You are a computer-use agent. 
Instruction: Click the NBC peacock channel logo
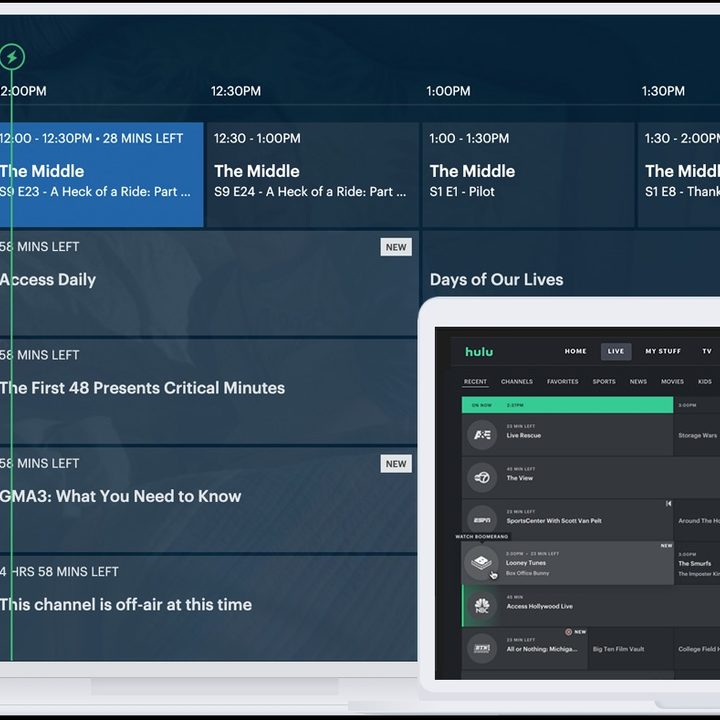coord(482,606)
